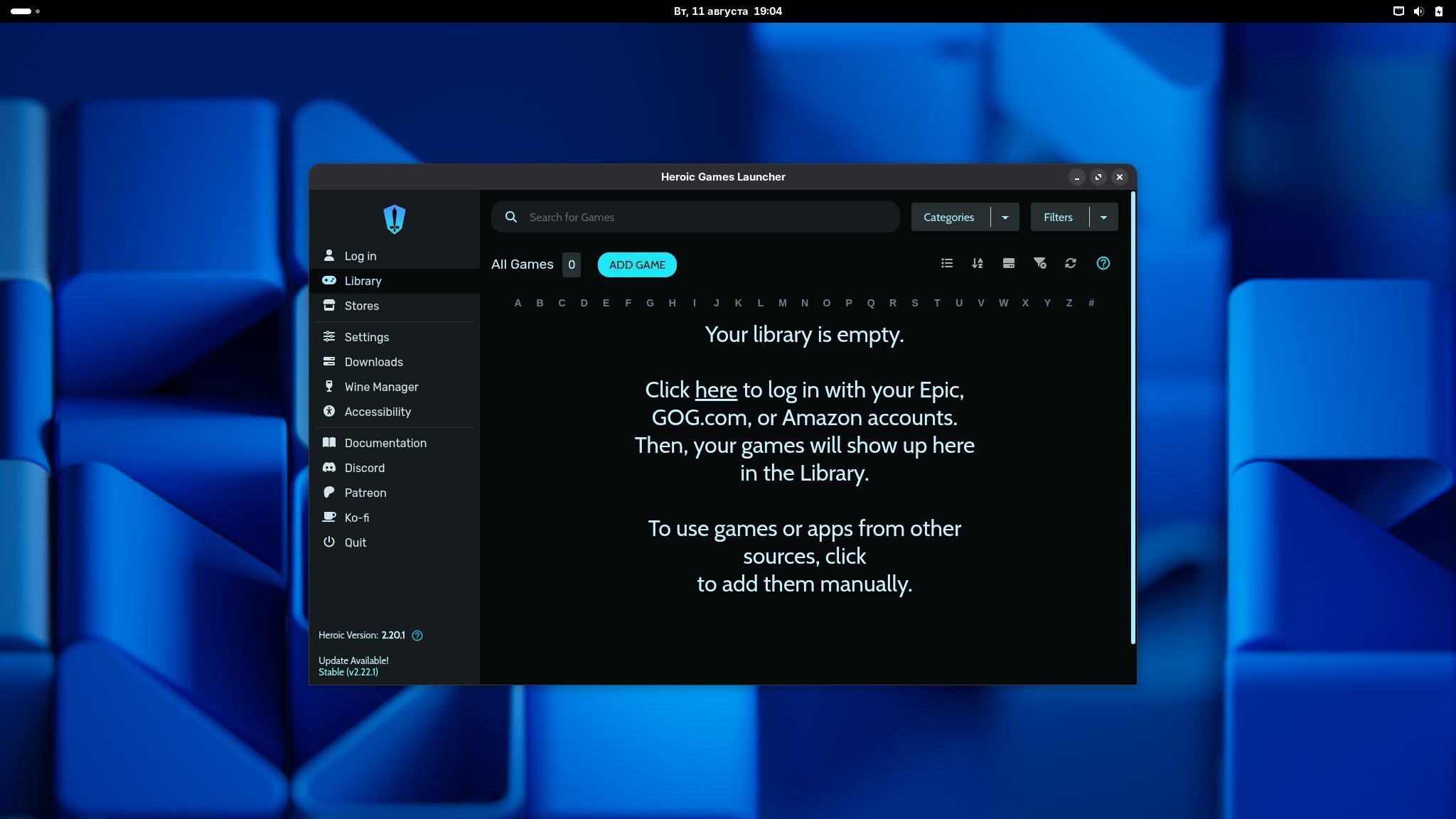1456x819 pixels.
Task: Filter the library by letter L
Action: 760,303
